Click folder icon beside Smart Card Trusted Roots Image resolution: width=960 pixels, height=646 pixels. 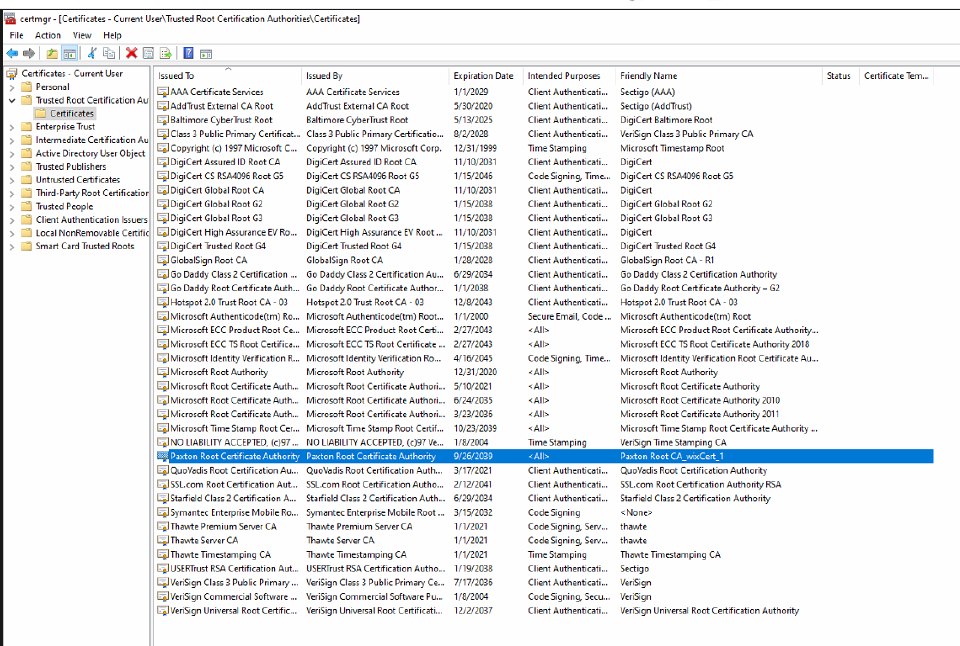pyautogui.click(x=26, y=246)
